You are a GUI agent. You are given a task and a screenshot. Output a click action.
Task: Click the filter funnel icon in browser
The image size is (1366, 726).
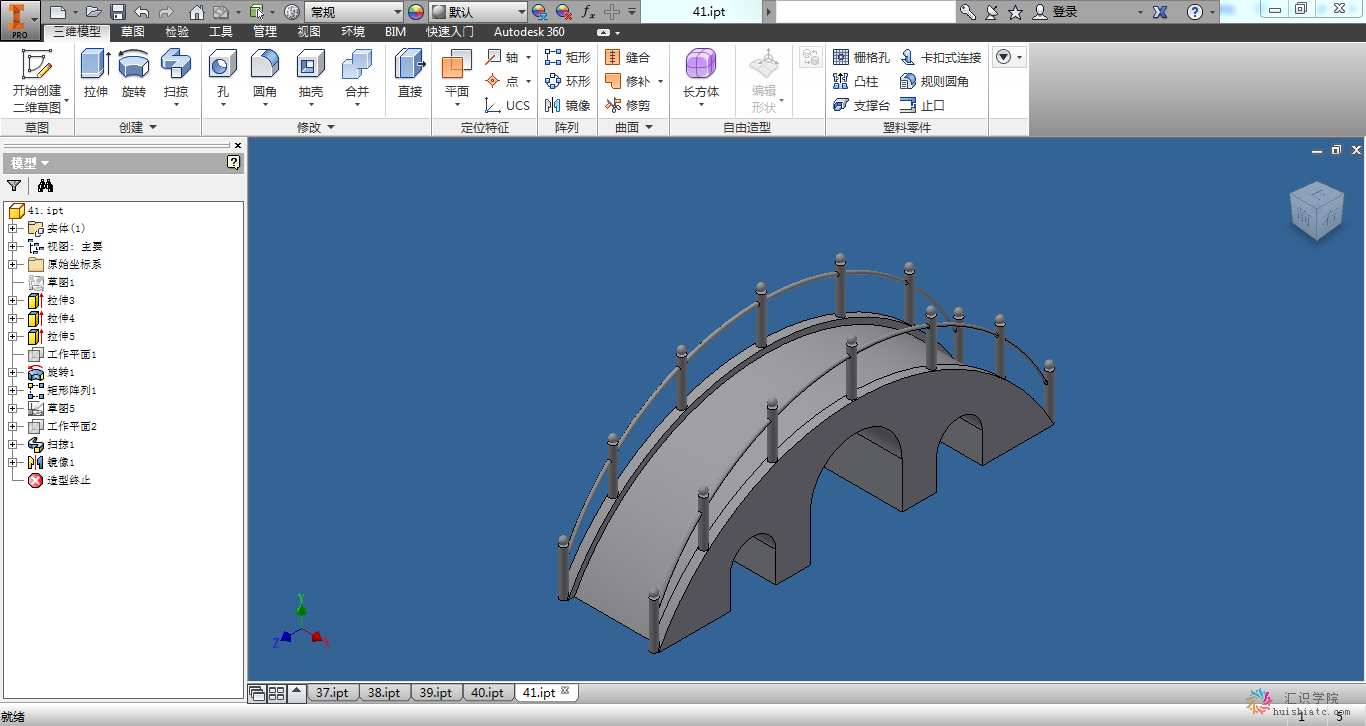(14, 185)
